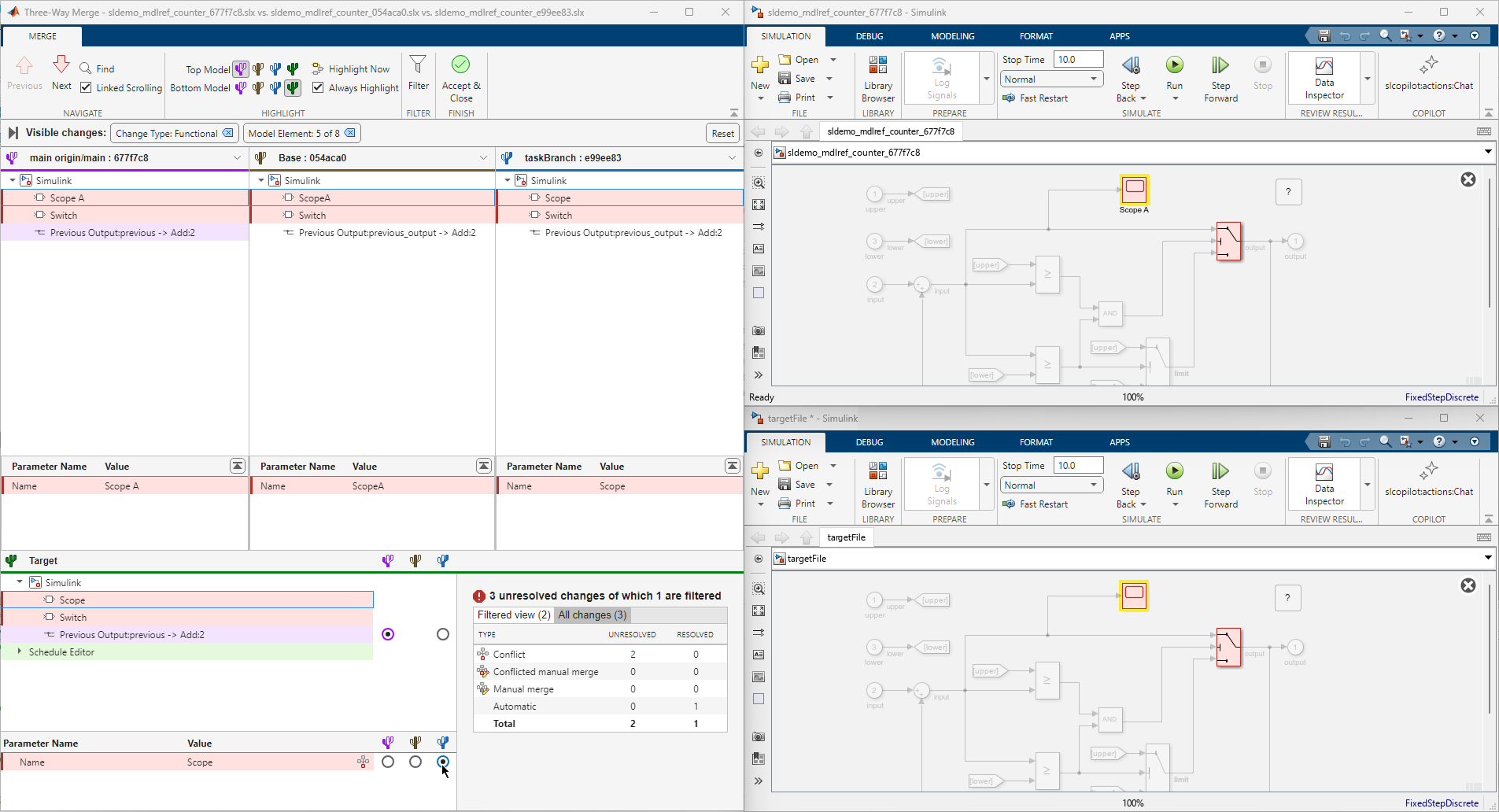This screenshot has width=1499, height=812.
Task: Open Normal simulation mode dropdown in targetFile window
Action: coord(1052,485)
